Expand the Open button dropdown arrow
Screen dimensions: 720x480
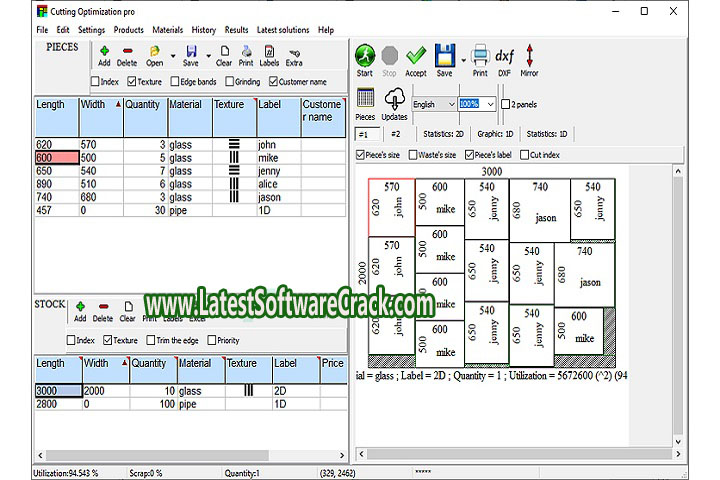click(x=173, y=56)
